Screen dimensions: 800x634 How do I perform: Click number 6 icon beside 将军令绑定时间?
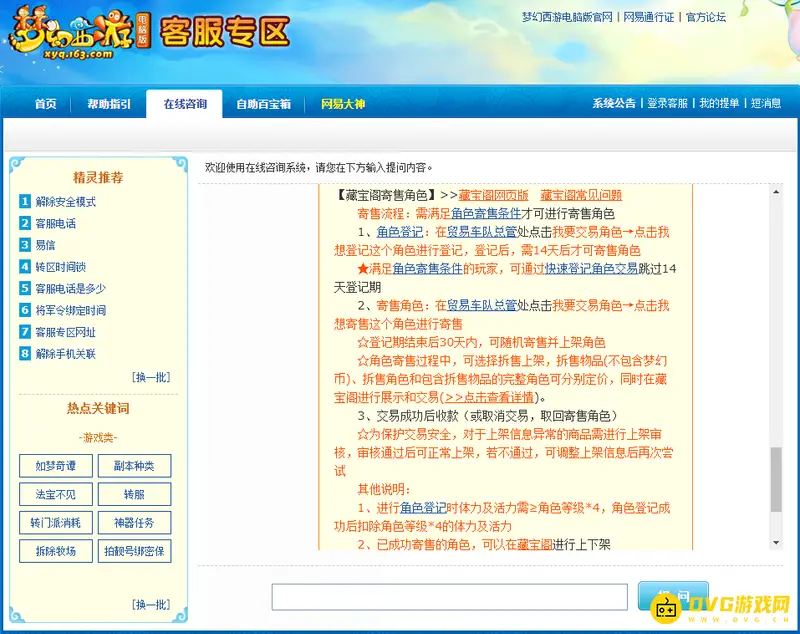pos(24,310)
